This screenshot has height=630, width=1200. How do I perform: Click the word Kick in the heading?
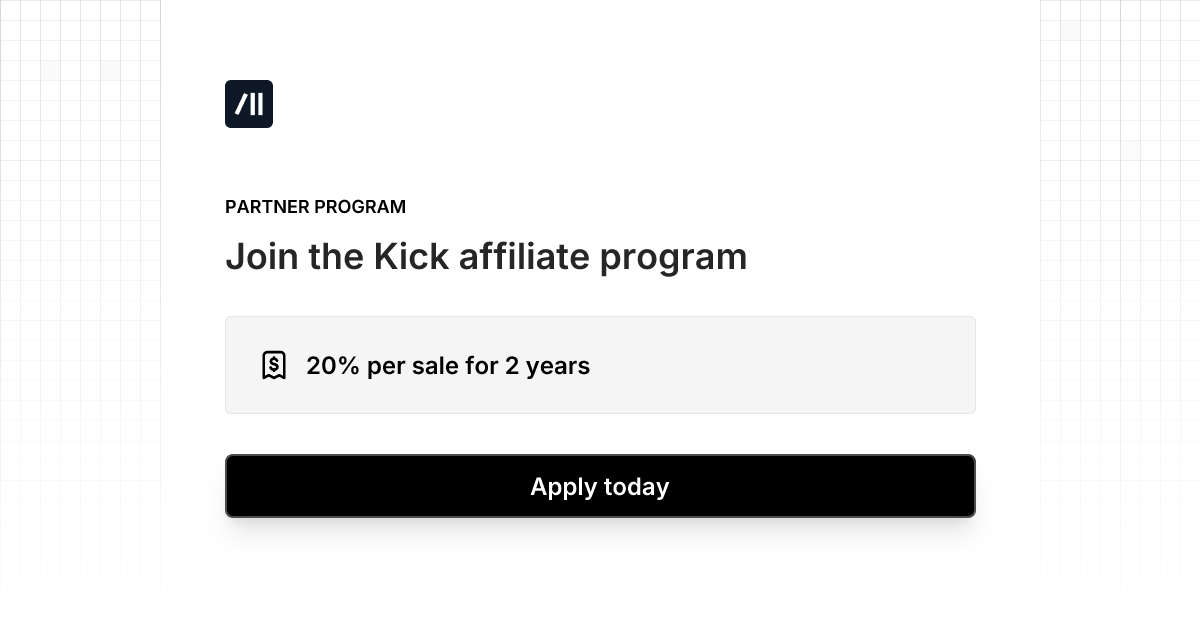(411, 257)
